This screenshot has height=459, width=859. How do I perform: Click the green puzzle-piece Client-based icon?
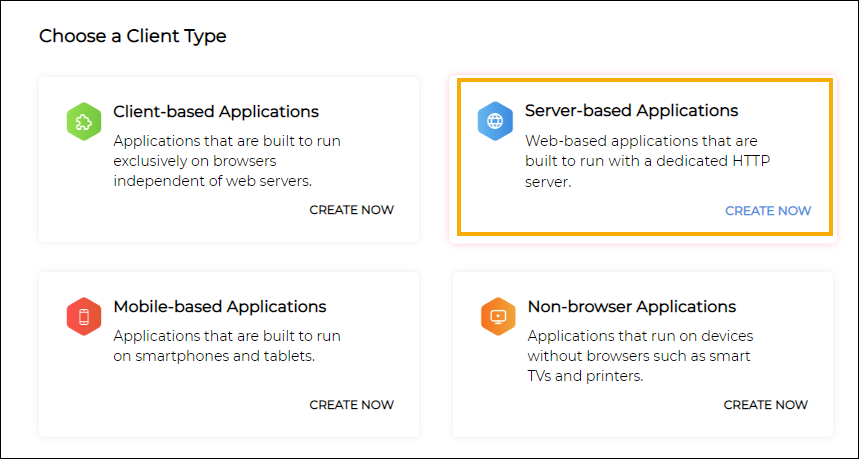point(84,122)
